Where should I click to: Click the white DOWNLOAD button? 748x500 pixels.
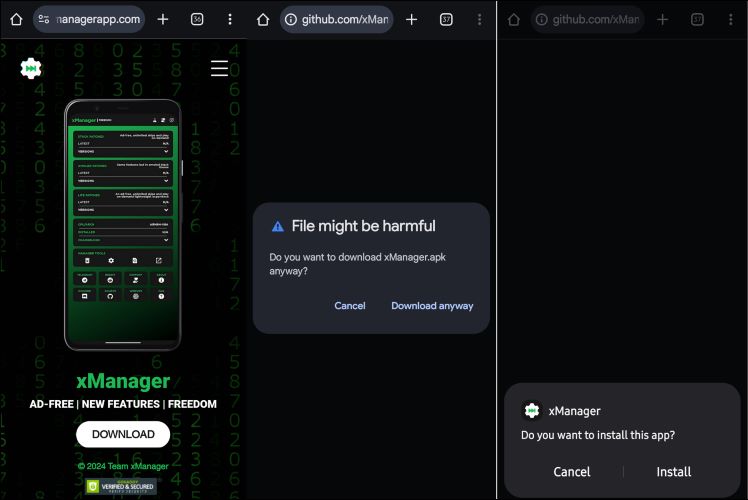(x=123, y=434)
